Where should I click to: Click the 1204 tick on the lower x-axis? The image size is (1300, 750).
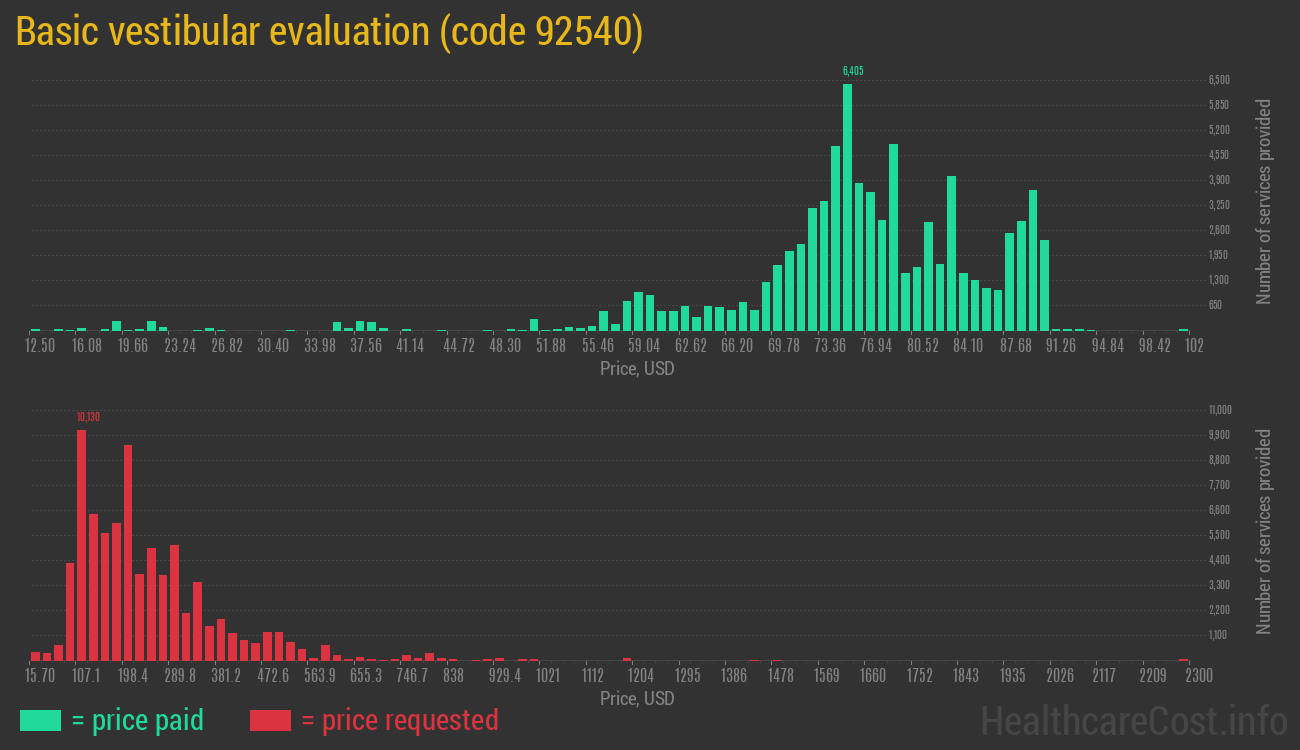tap(640, 675)
